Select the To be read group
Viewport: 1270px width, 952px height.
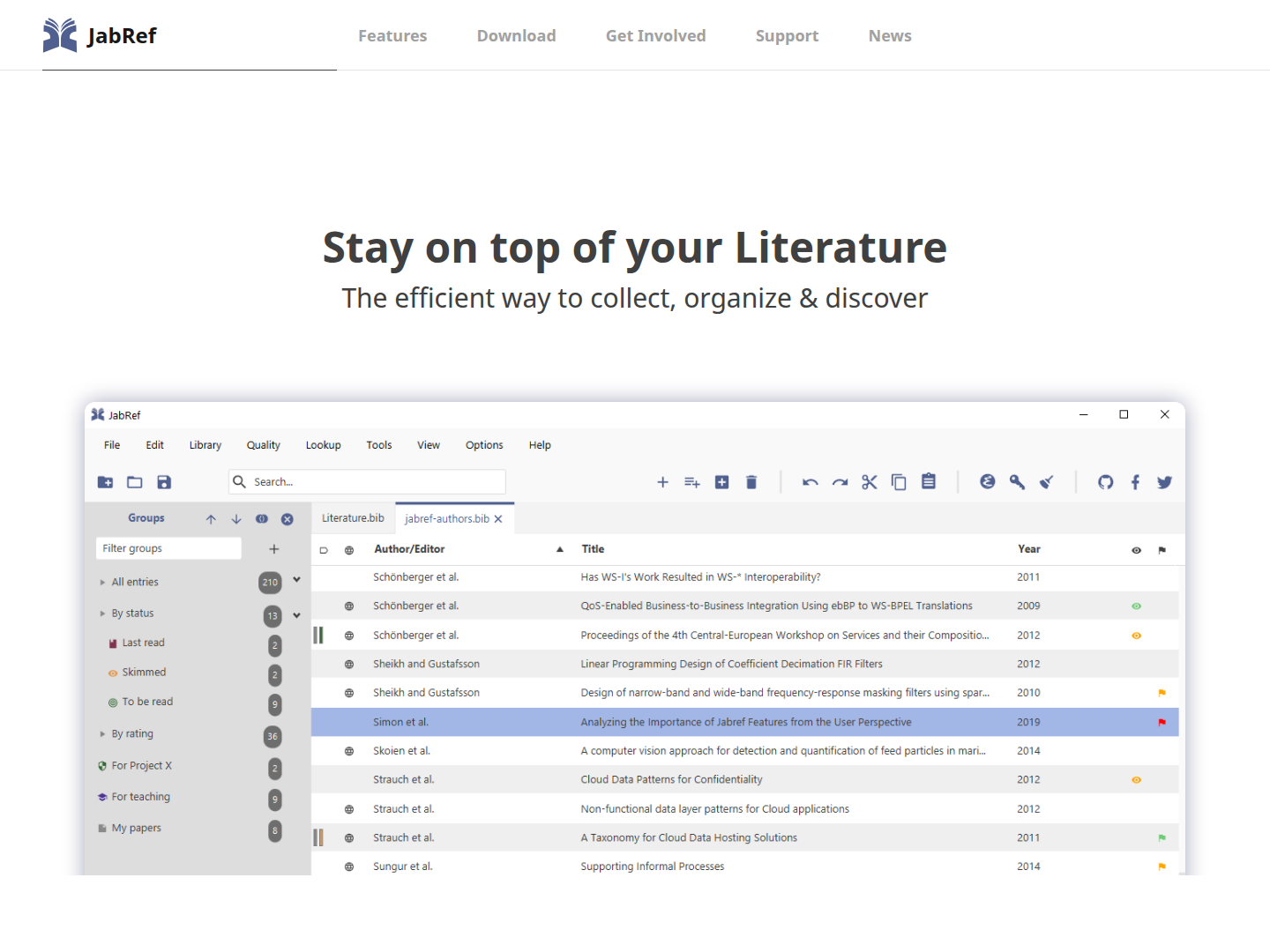[x=147, y=703]
